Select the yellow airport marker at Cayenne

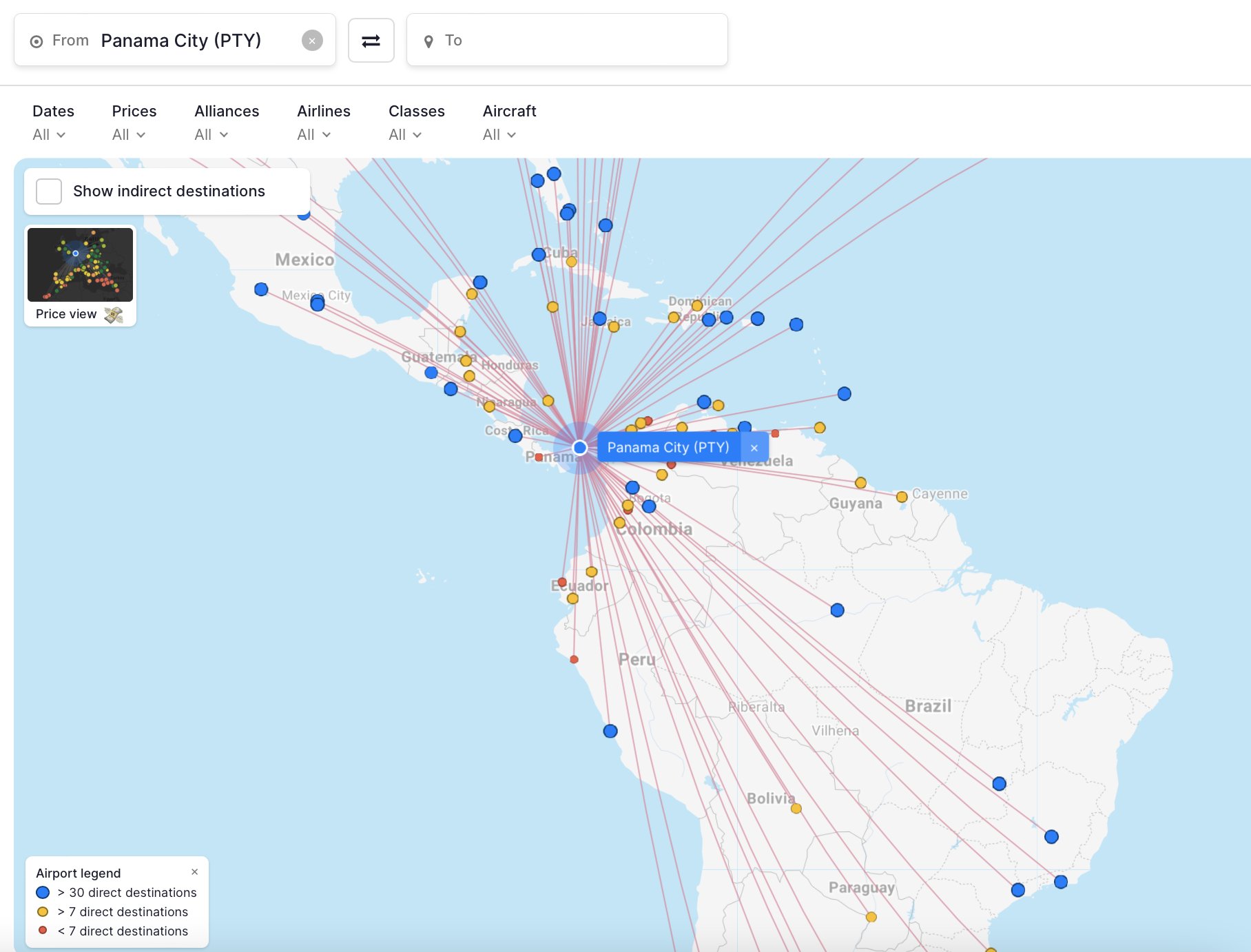tap(902, 497)
